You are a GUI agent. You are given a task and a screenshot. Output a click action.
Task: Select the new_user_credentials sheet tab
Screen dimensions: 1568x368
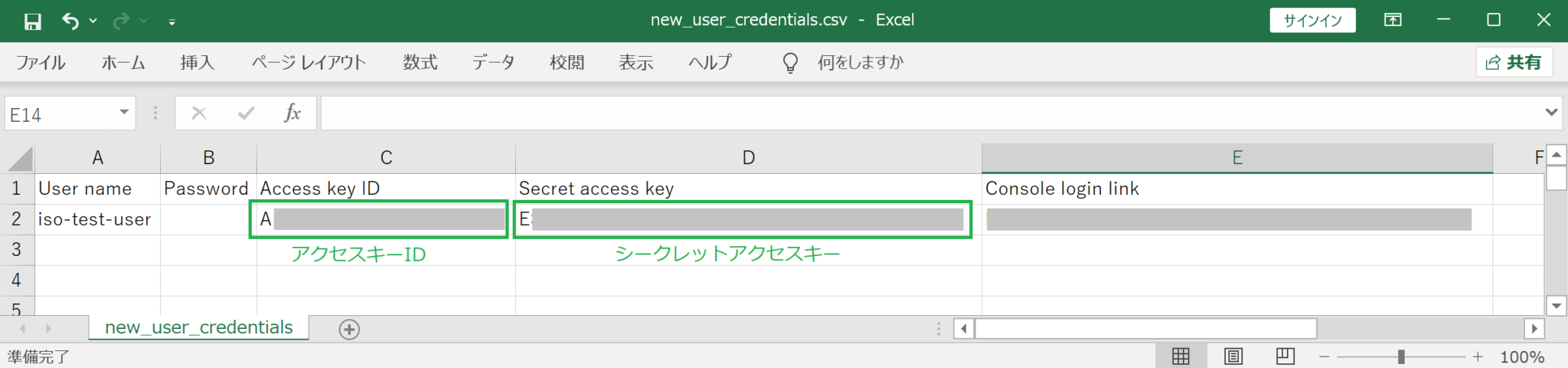tap(198, 327)
